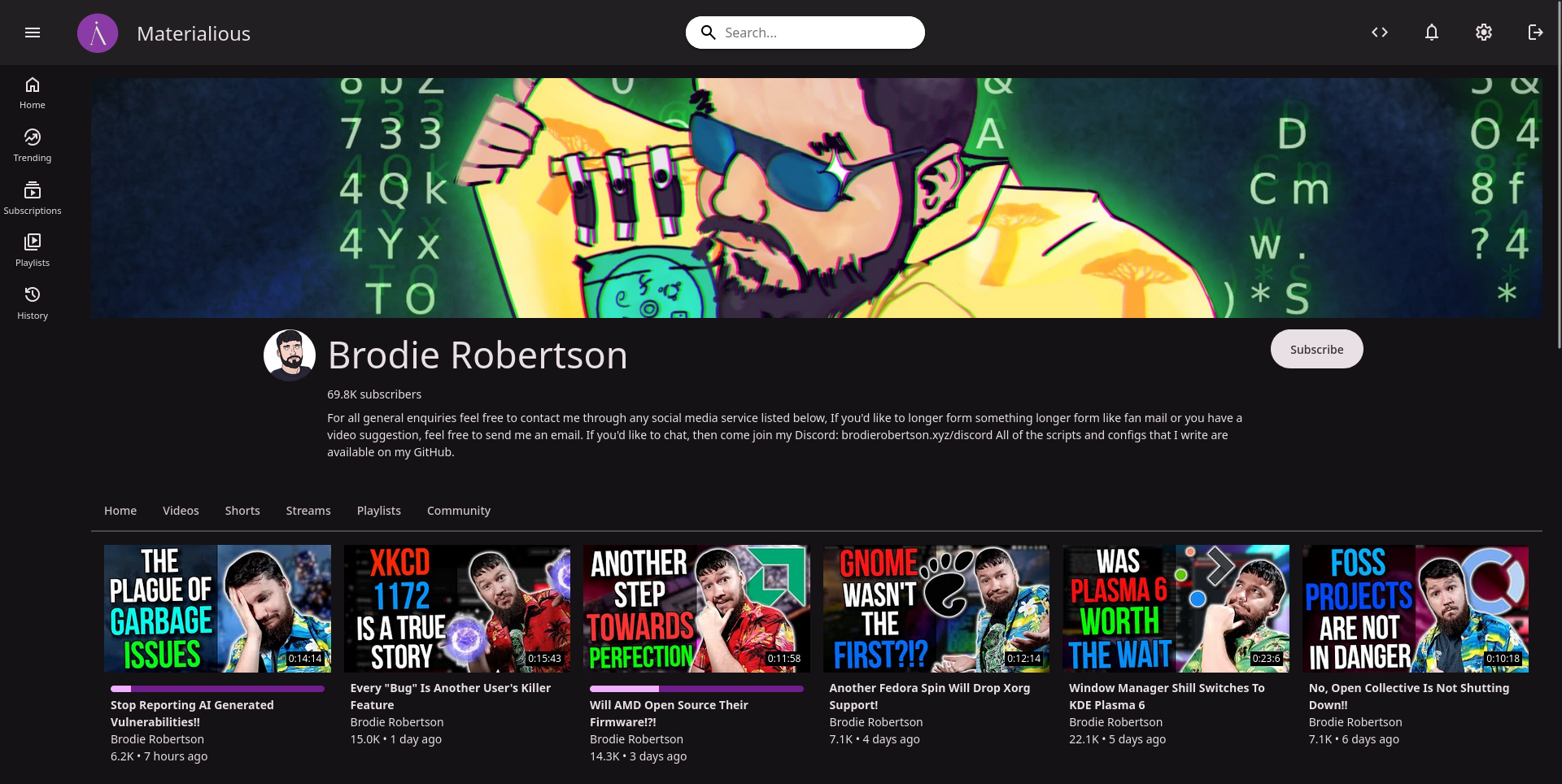Click Brodie Robertson author under AMD firmware video
Image resolution: width=1562 pixels, height=784 pixels.
636,739
